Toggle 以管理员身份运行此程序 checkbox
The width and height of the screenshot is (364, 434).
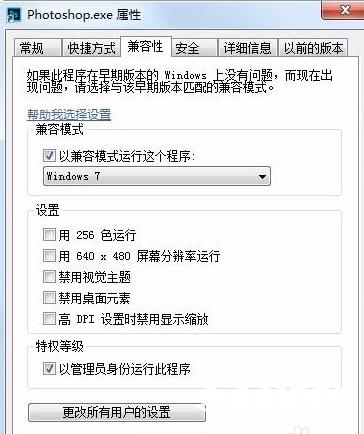(x=49, y=369)
